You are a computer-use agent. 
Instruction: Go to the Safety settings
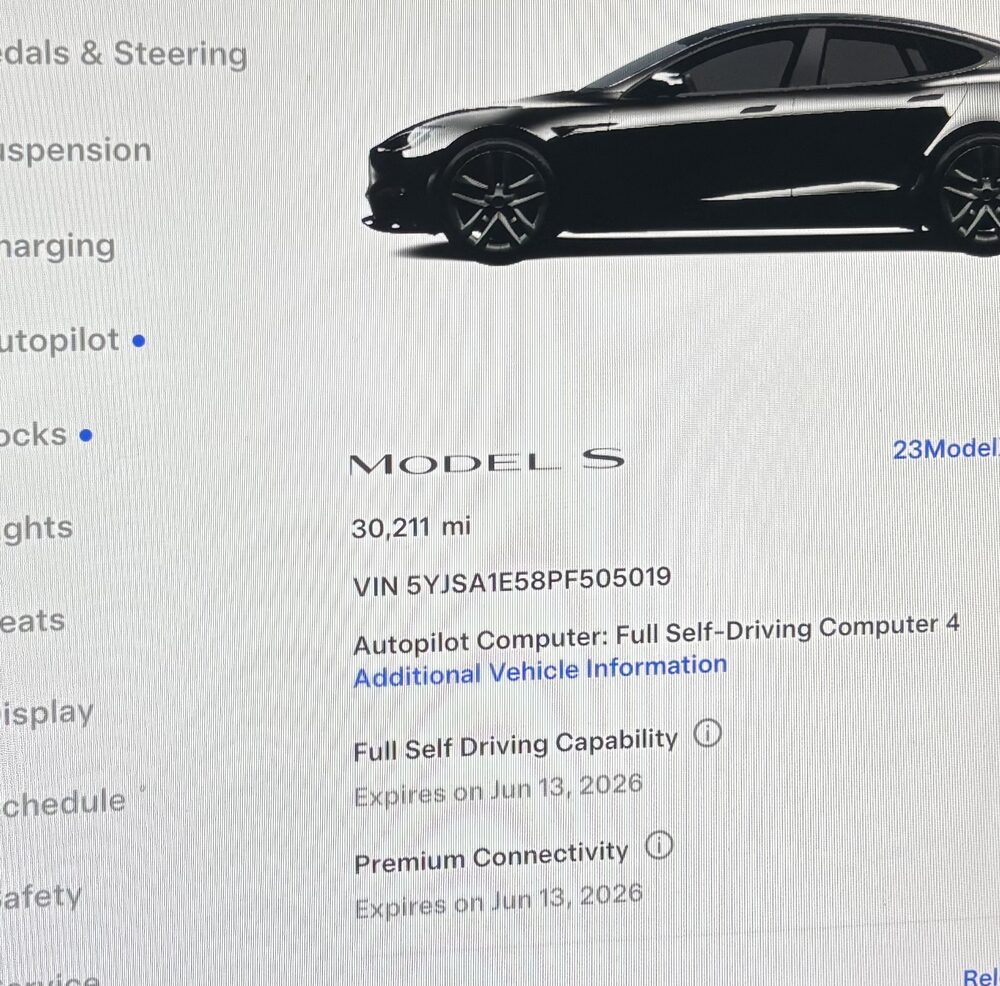coord(41,896)
